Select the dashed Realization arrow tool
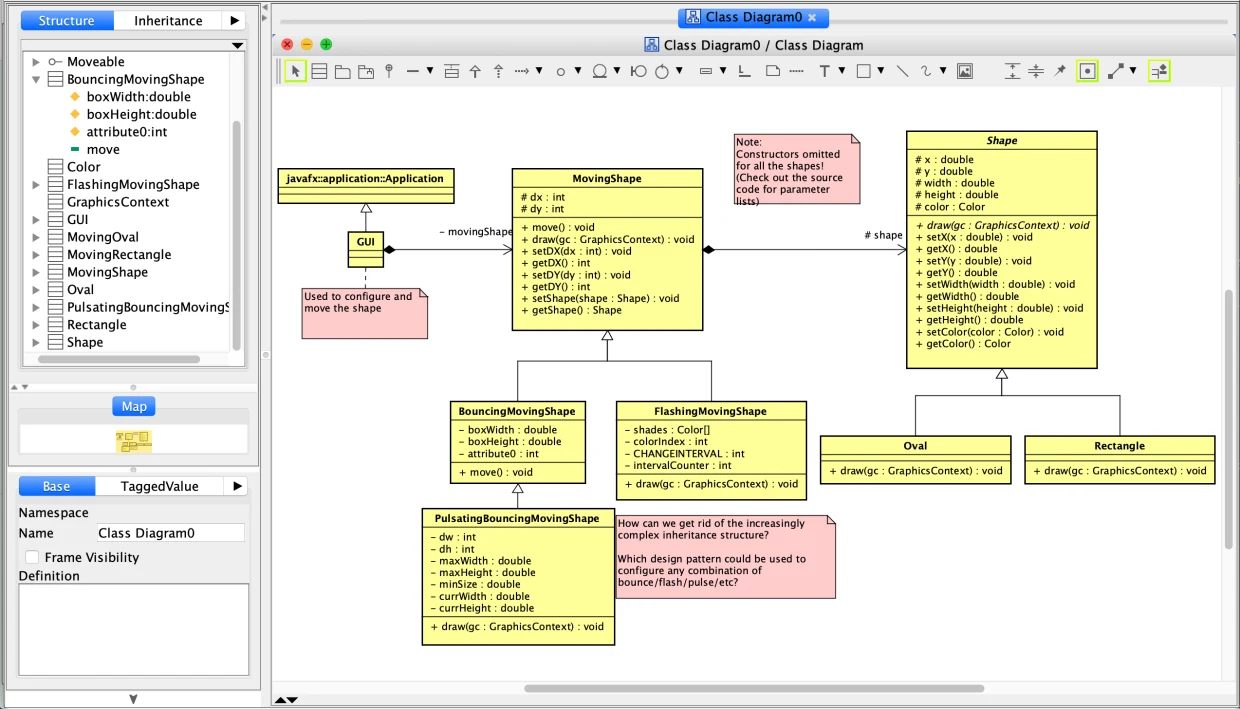Viewport: 1240px width, 709px height. [498, 71]
